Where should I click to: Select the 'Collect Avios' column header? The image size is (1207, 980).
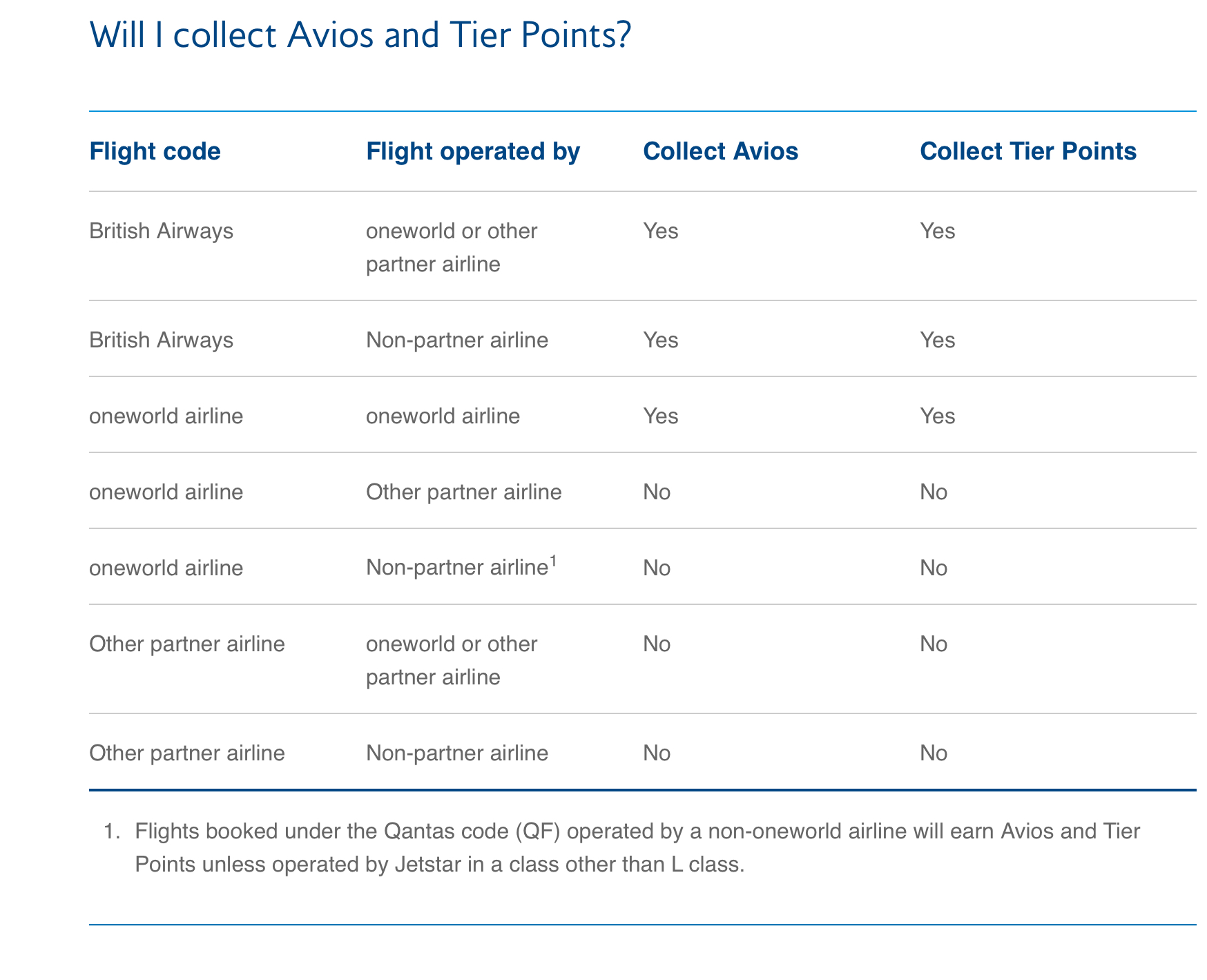click(x=721, y=151)
